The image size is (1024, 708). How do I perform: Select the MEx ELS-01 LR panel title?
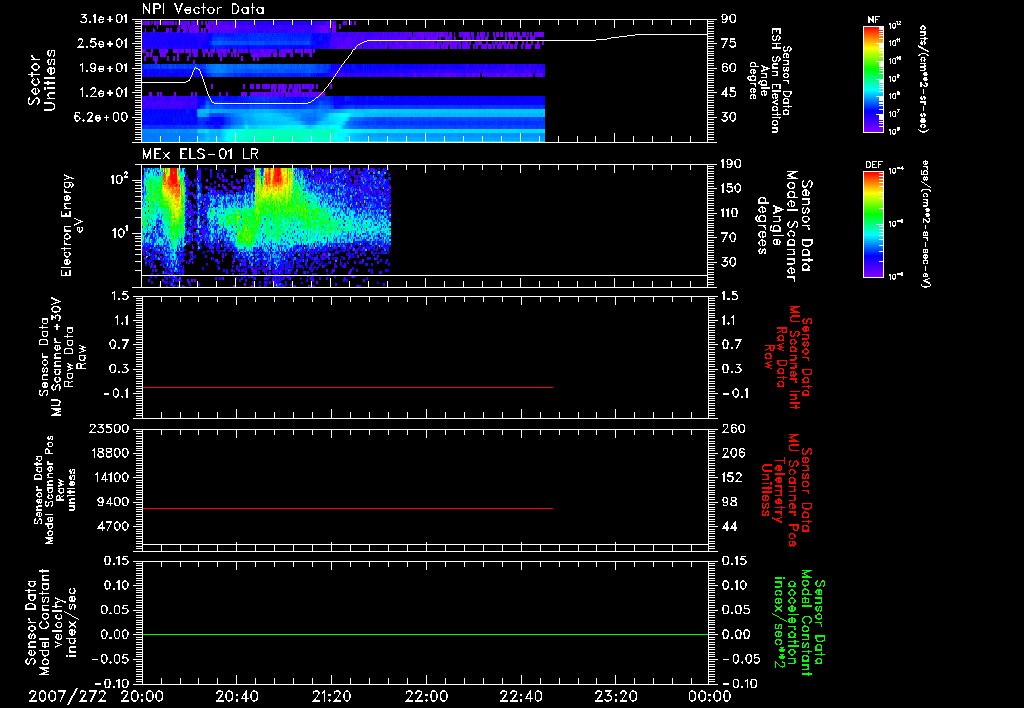pos(200,154)
